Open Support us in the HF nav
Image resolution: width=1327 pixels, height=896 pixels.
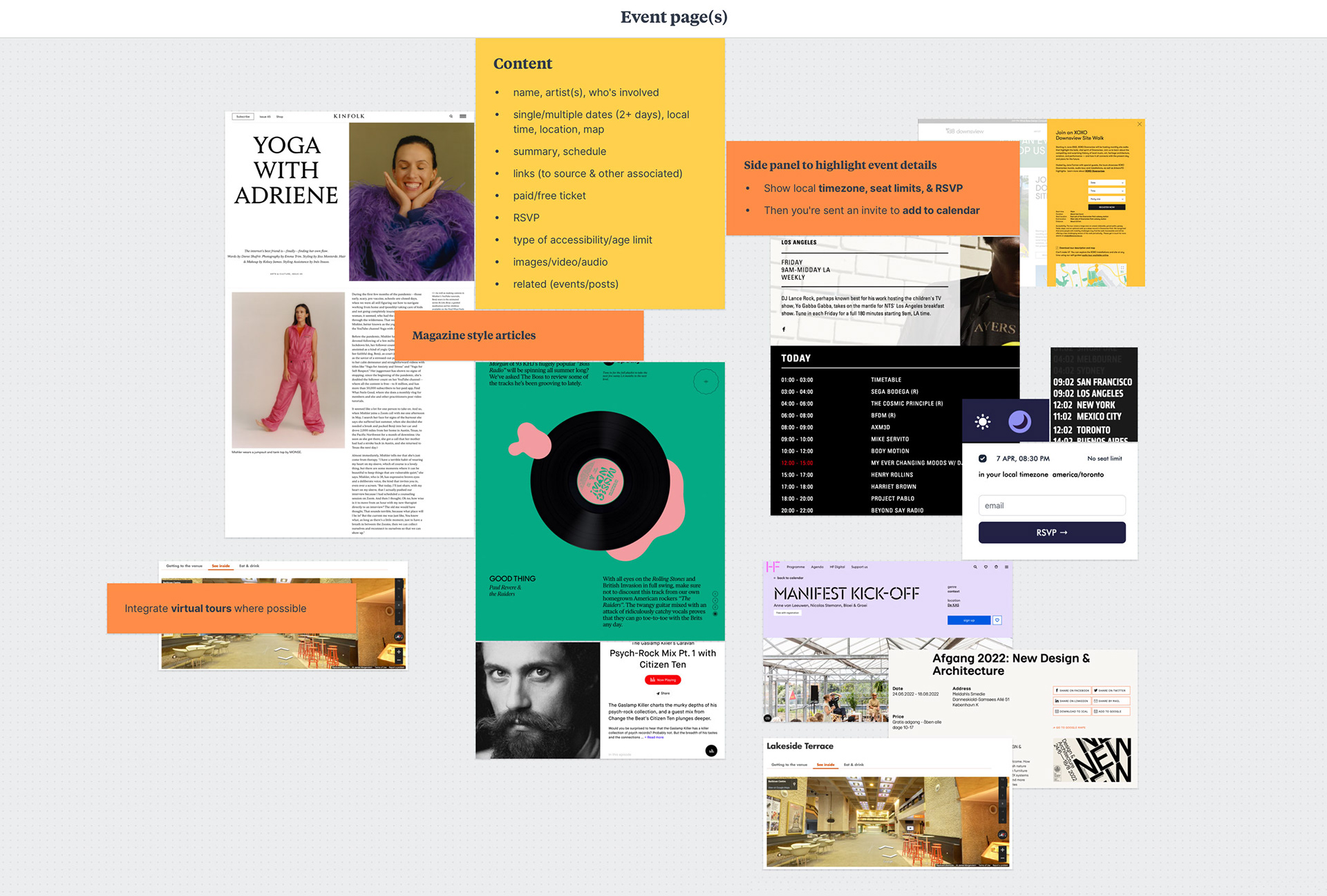859,567
